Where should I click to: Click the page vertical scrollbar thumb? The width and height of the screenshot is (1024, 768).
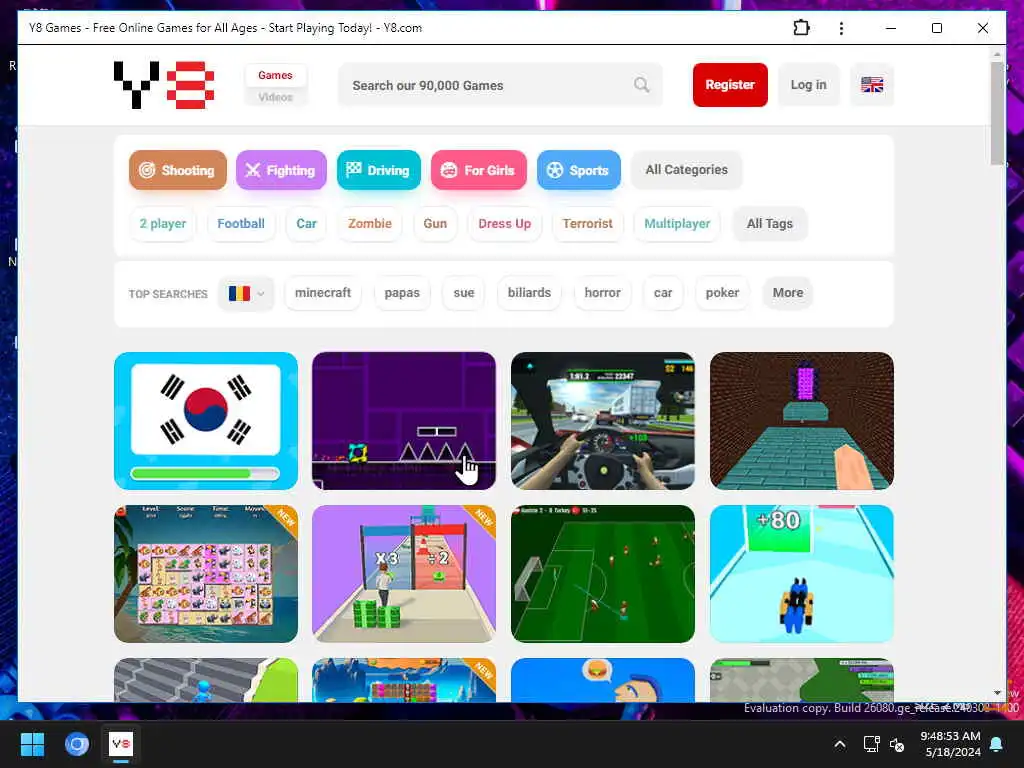click(x=997, y=113)
